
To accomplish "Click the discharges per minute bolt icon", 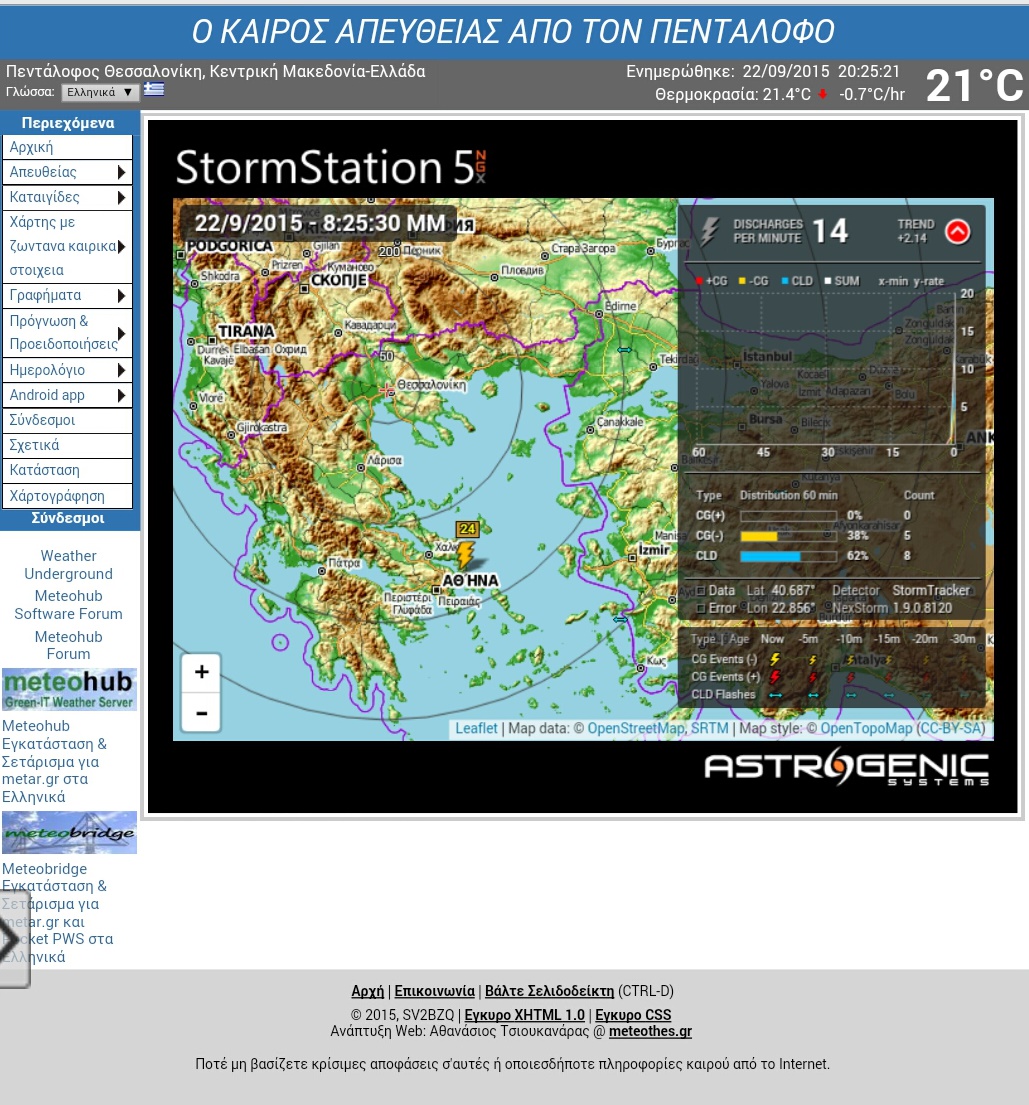I will [x=710, y=230].
